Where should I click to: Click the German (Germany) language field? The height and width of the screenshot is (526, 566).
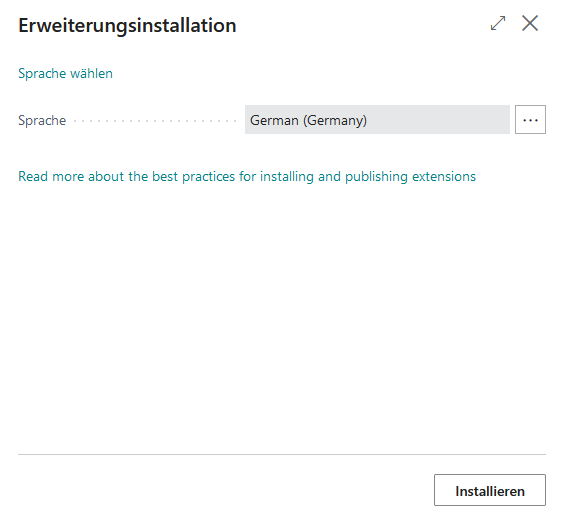coord(377,120)
